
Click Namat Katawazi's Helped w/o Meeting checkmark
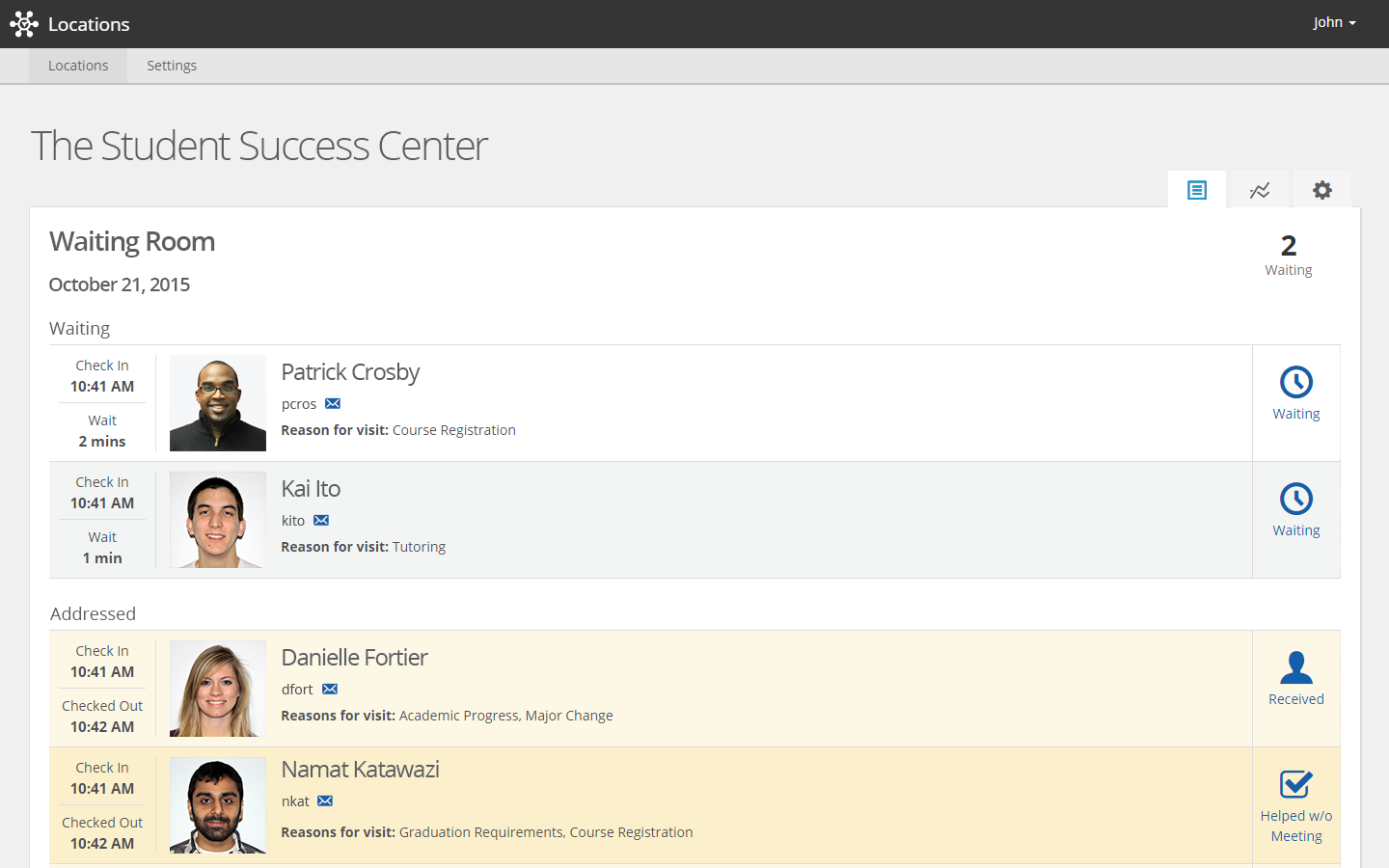coord(1295,784)
